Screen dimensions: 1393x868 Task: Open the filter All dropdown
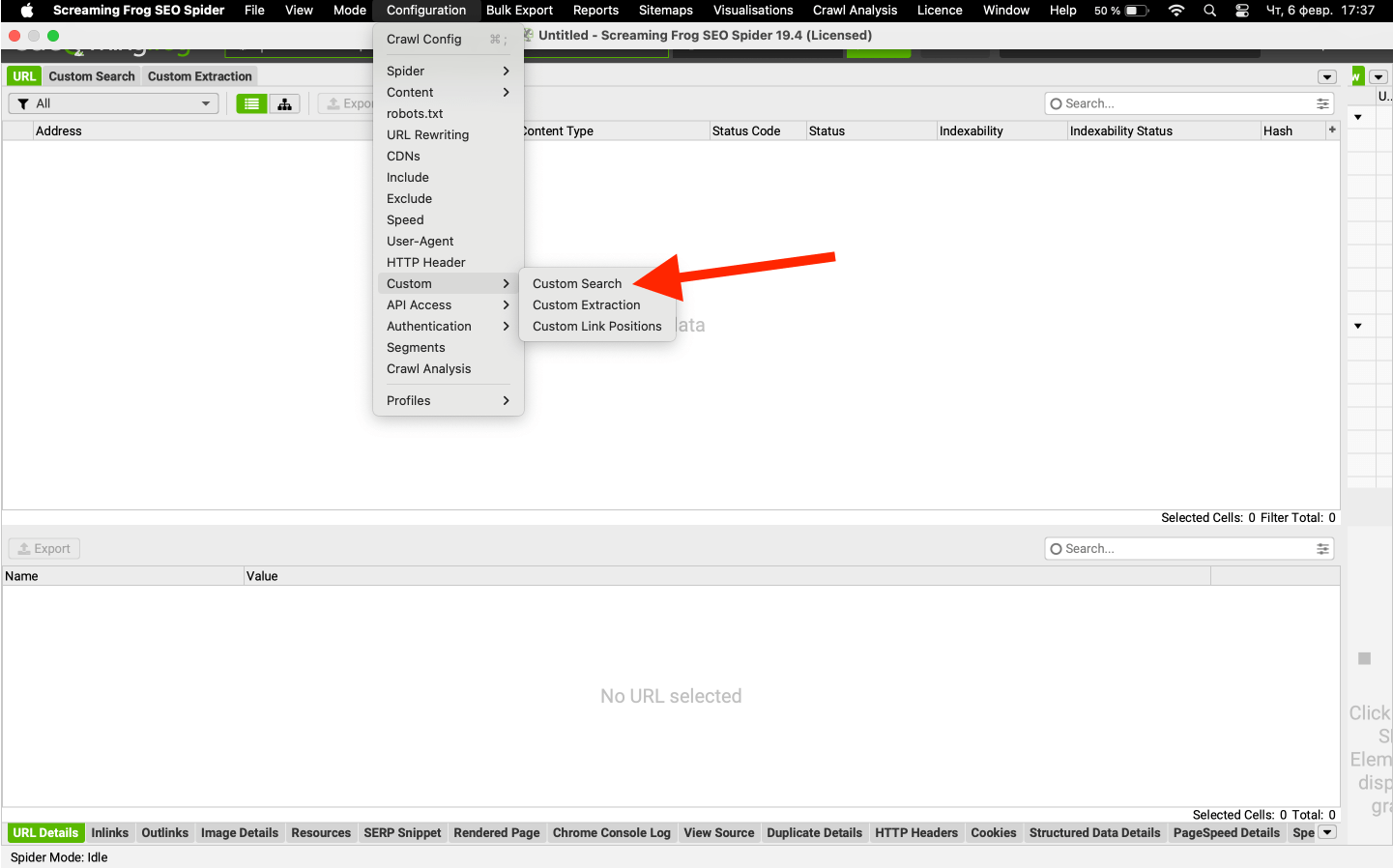click(x=113, y=103)
